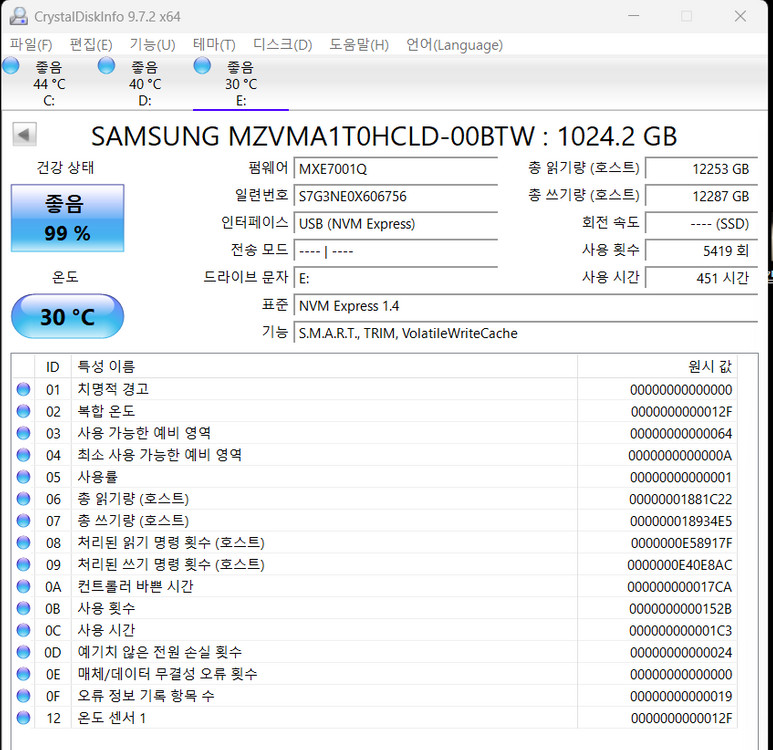Click raw value 0000000000024
The image size is (773, 750).
681,652
